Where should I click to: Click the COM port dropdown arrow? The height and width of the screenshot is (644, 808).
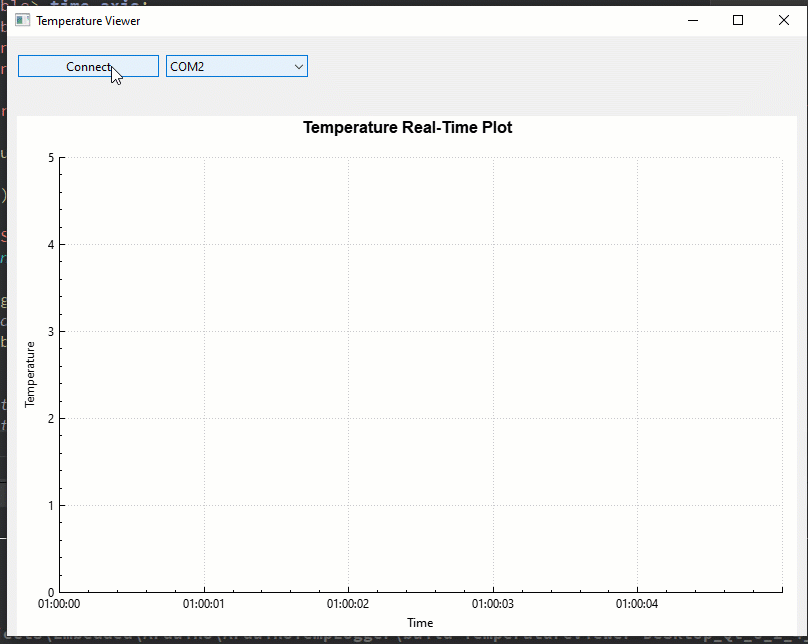tap(298, 66)
